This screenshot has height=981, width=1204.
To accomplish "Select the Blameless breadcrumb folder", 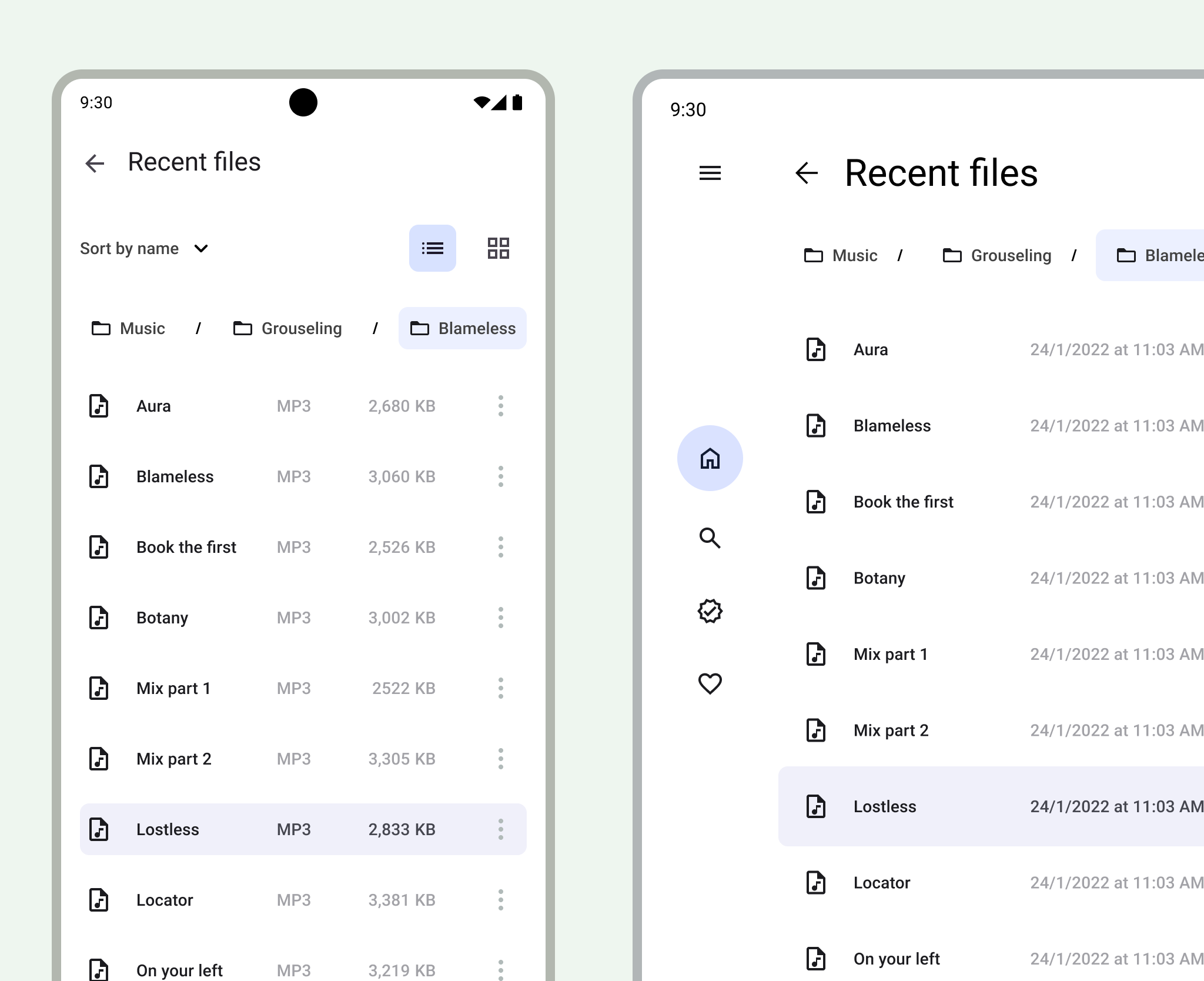I will click(463, 328).
